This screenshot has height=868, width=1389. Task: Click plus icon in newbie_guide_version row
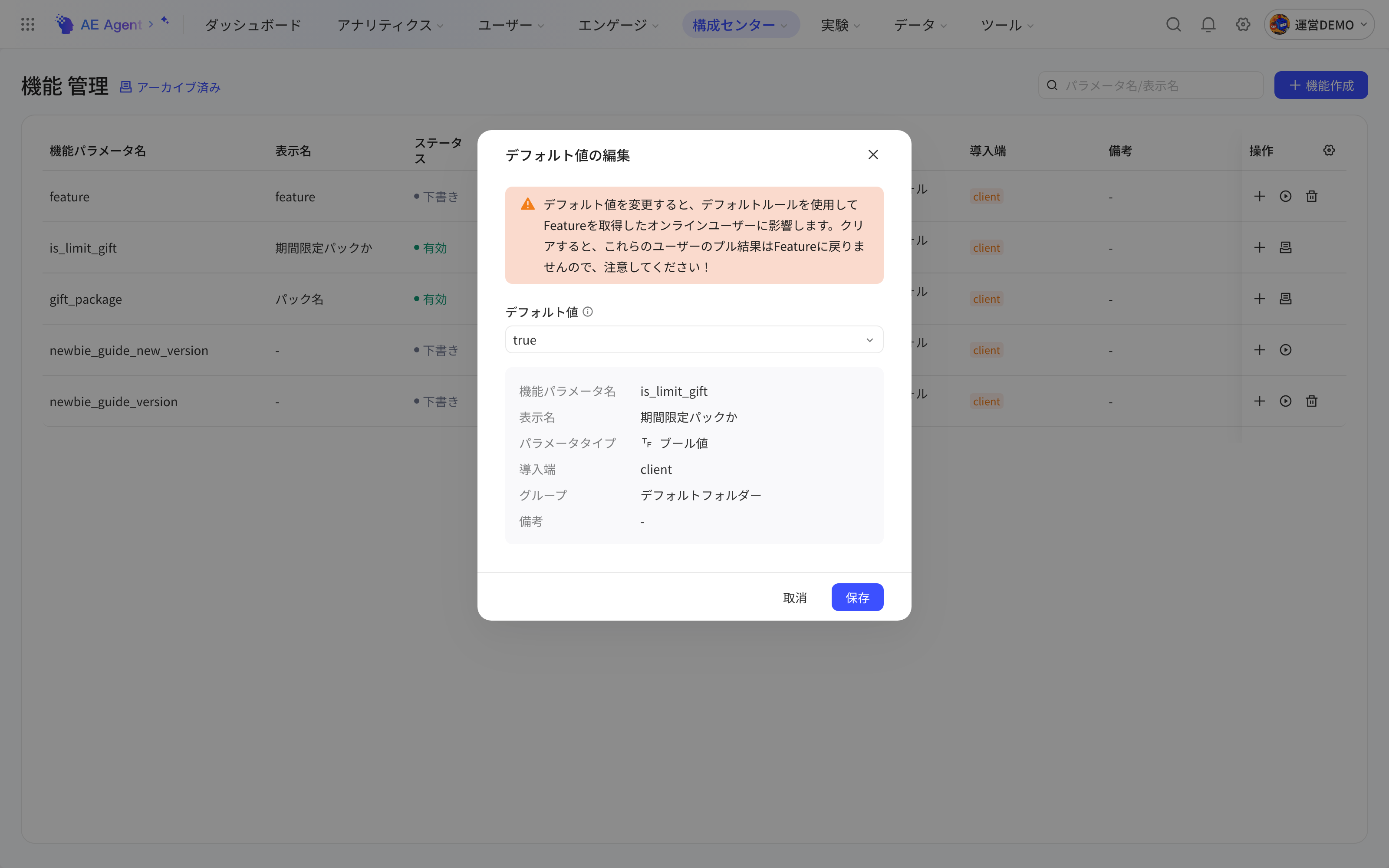pyautogui.click(x=1259, y=401)
